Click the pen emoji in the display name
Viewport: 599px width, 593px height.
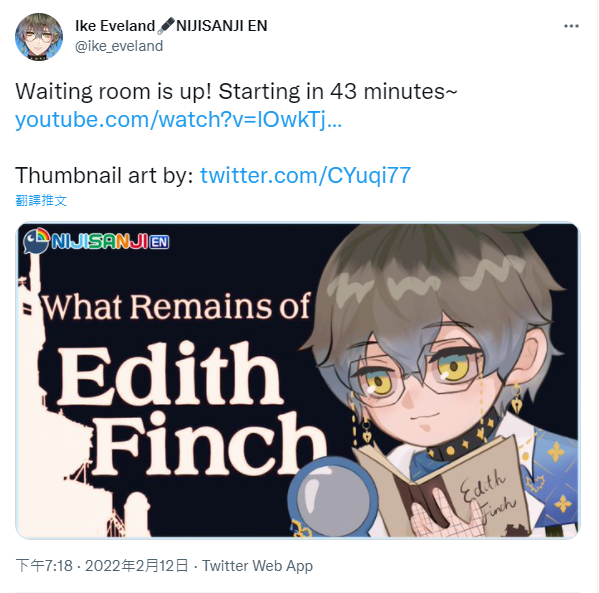click(166, 26)
